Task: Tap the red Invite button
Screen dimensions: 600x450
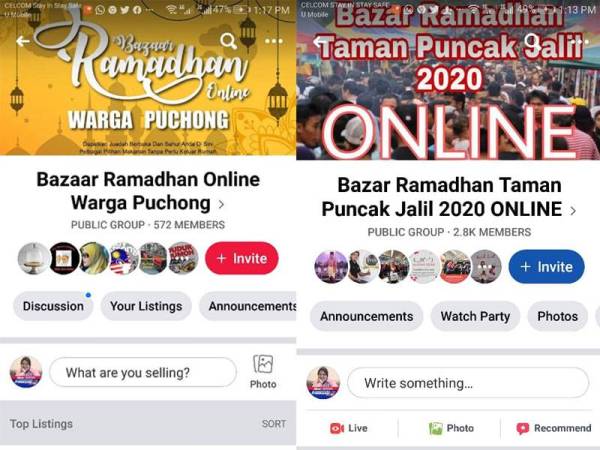Action: click(242, 258)
